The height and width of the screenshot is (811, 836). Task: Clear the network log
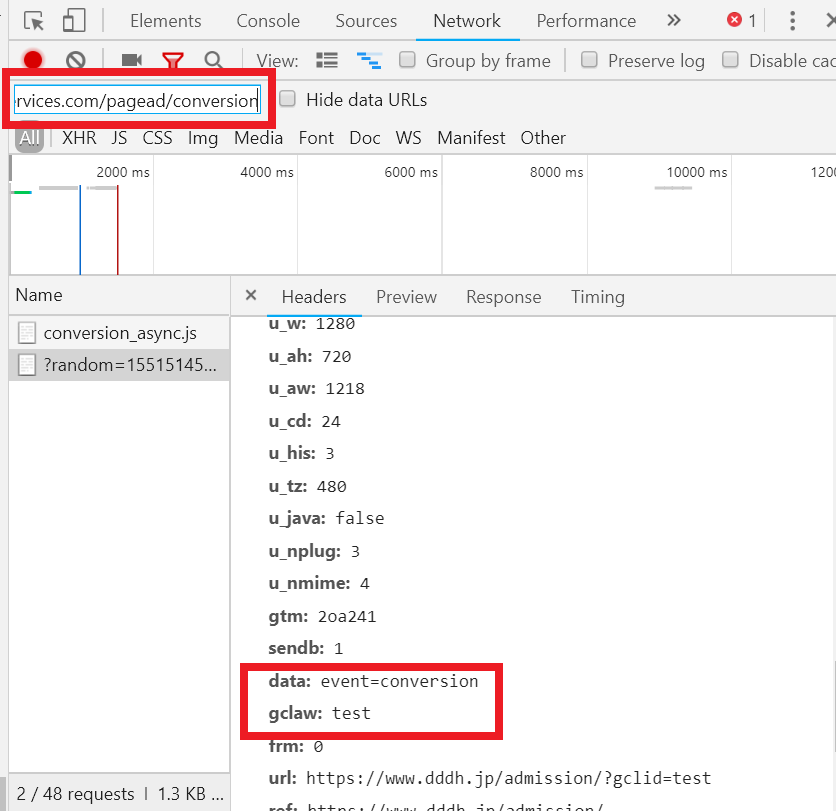pos(75,61)
